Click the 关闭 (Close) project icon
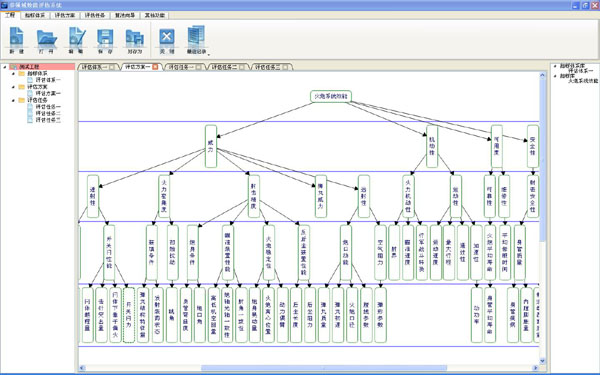Screen dimensions: 600x375 167,38
